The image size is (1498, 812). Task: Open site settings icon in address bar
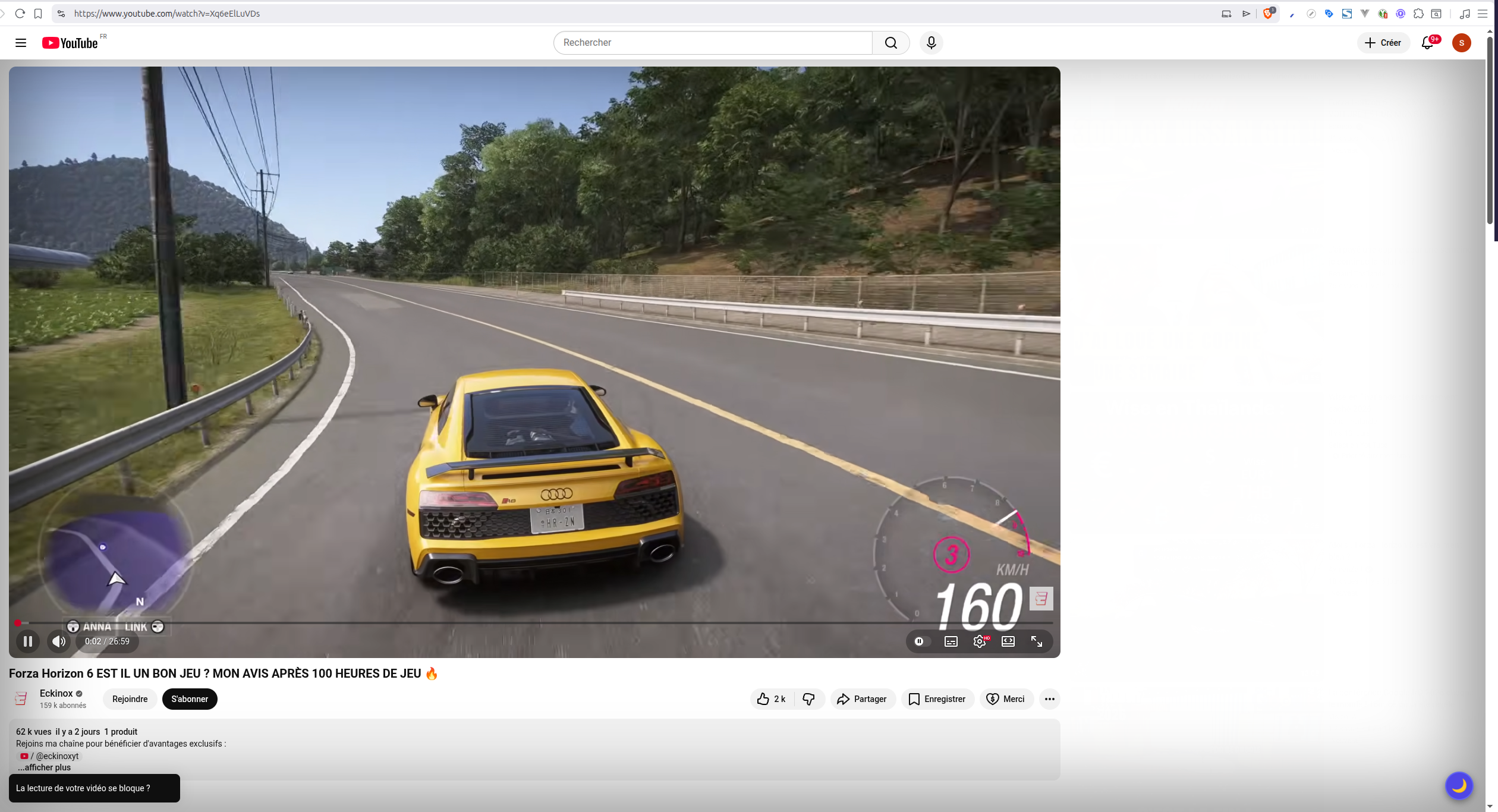tap(61, 13)
